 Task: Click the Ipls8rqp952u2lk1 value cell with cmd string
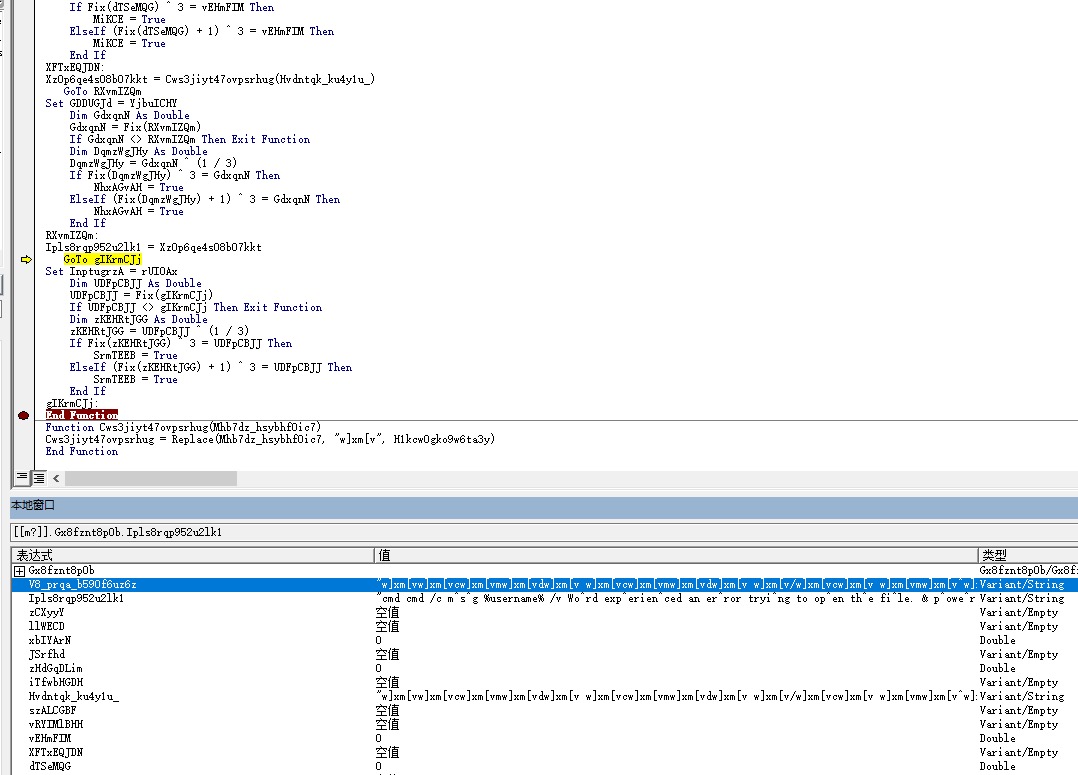[x=675, y=598]
